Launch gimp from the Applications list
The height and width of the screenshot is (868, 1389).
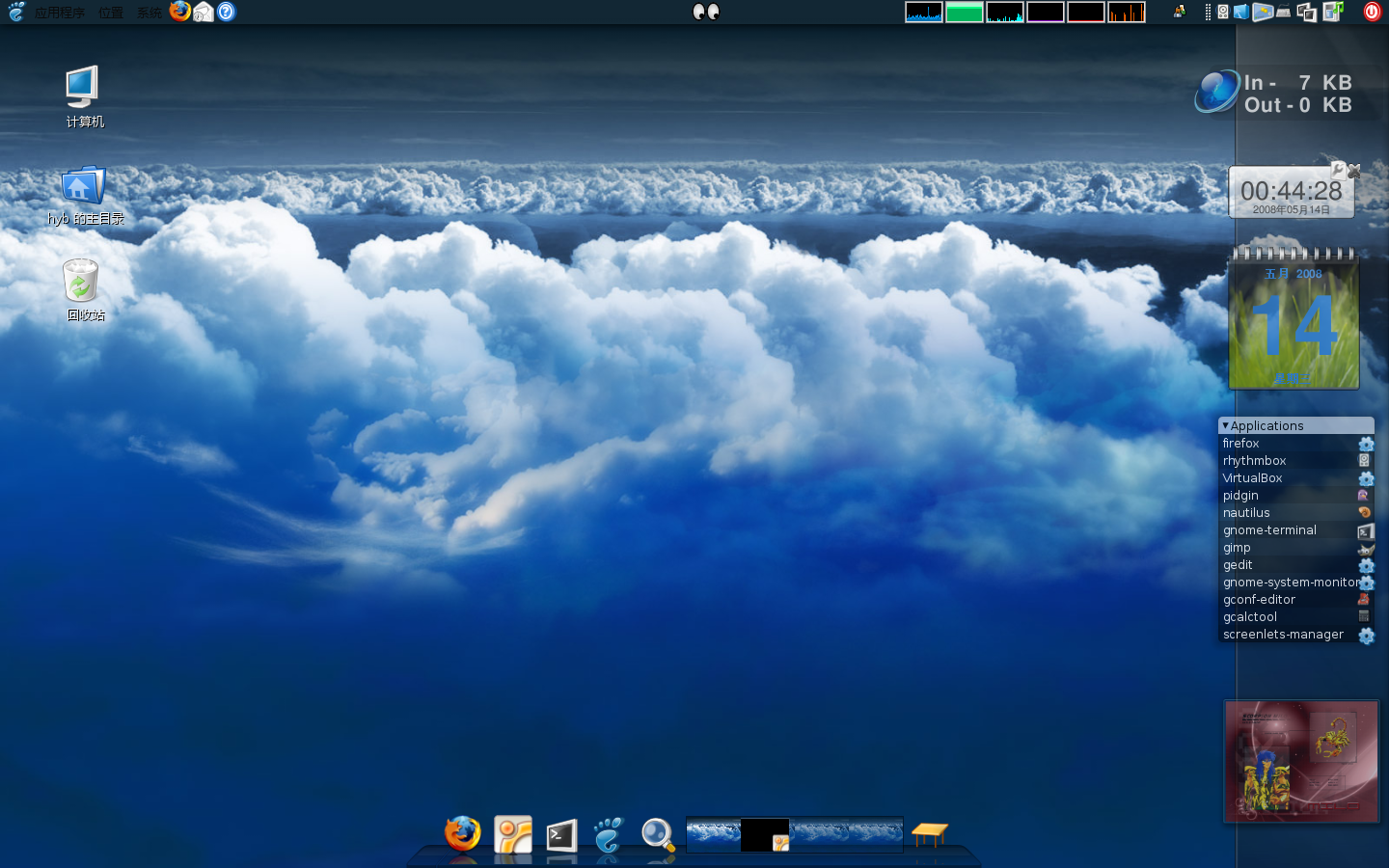click(x=1297, y=548)
